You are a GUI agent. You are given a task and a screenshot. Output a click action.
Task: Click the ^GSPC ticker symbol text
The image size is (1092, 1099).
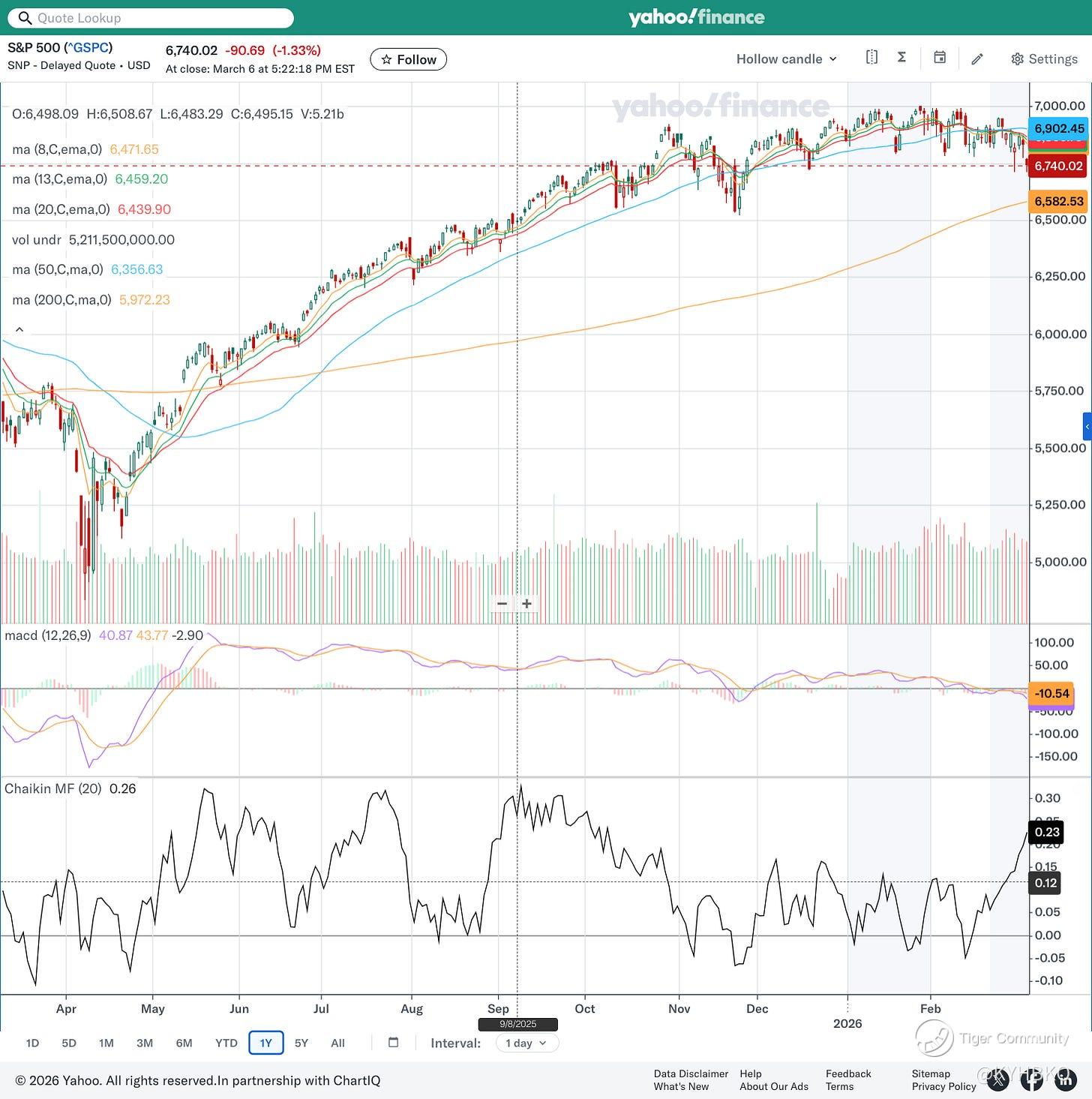click(x=88, y=47)
